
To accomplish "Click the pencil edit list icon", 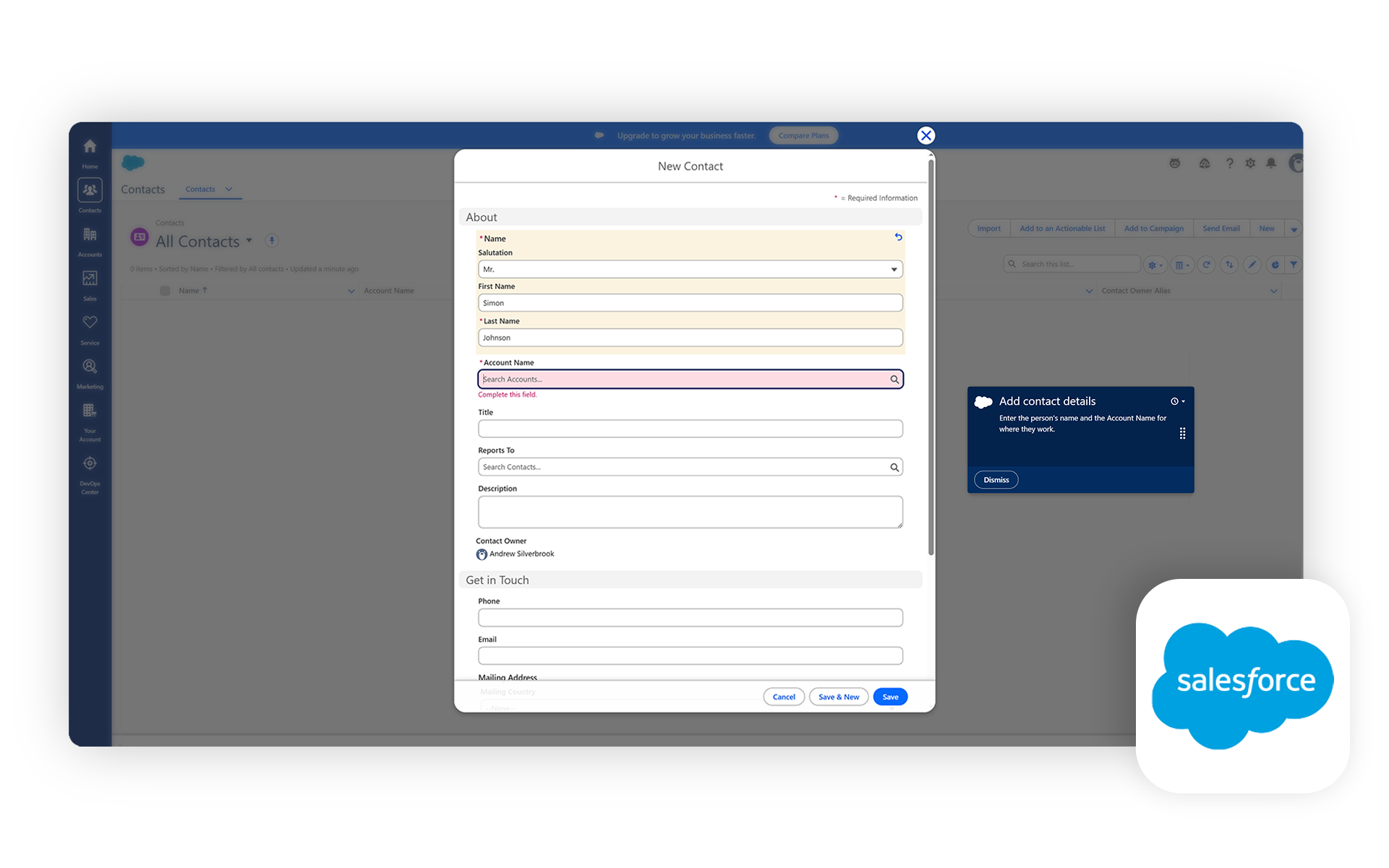I will [x=1252, y=265].
